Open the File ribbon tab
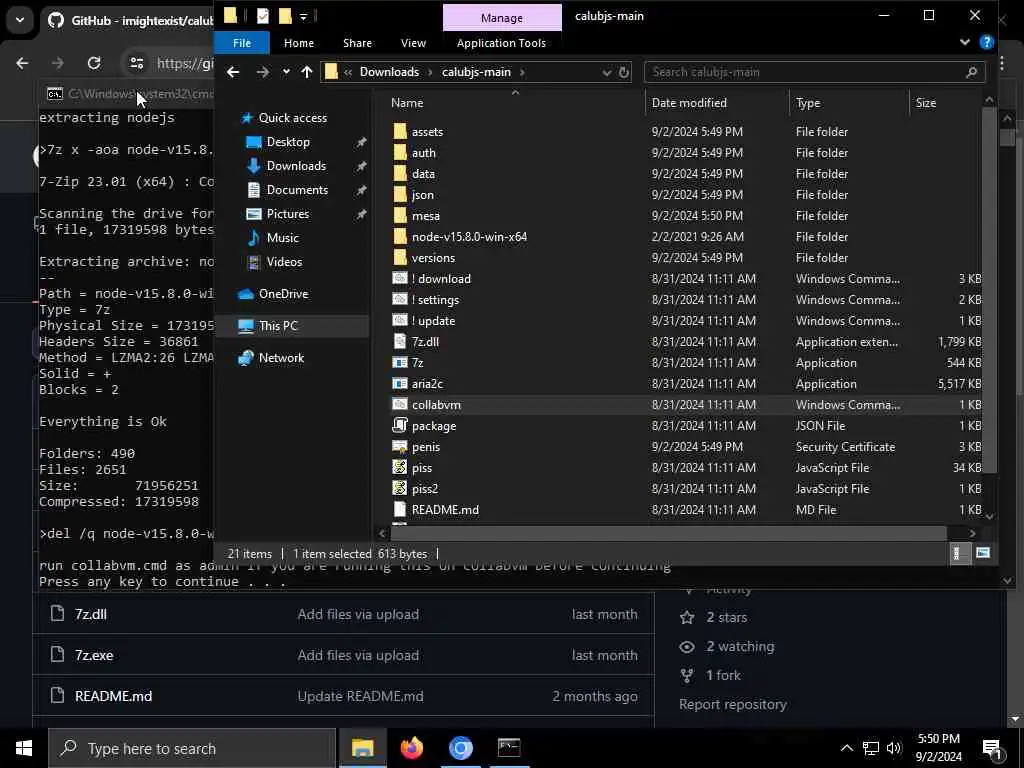The image size is (1024, 768). [242, 42]
